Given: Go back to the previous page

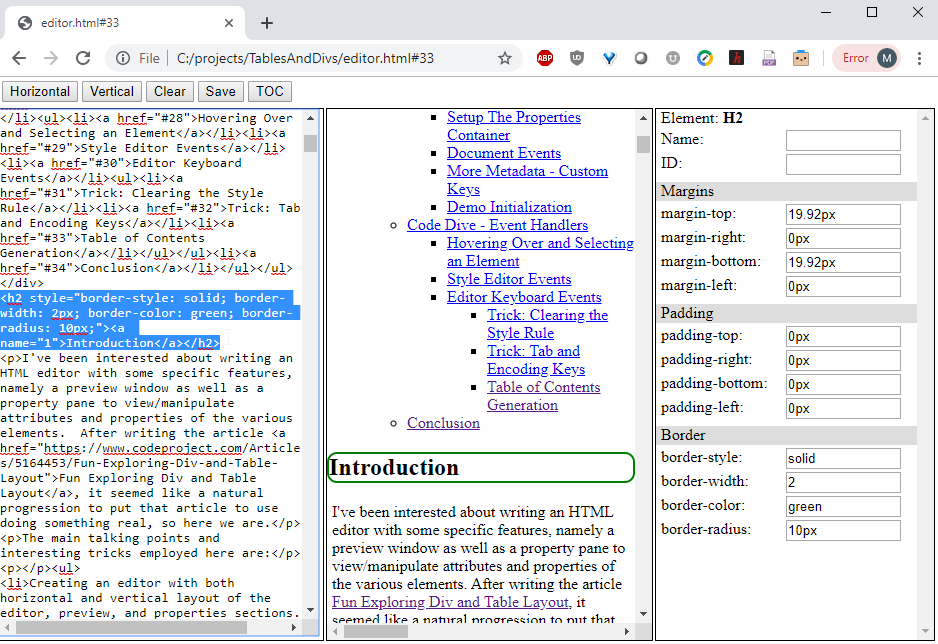Looking at the screenshot, I should 19,58.
